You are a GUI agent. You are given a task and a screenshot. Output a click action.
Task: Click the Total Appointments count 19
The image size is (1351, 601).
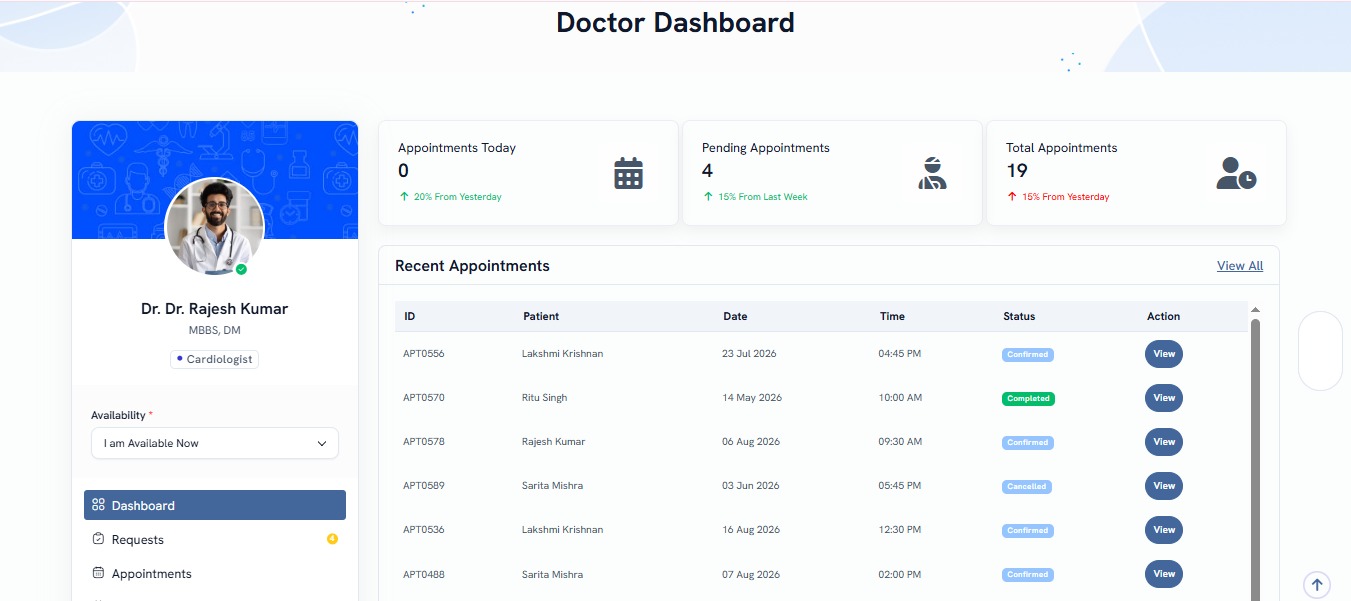(1017, 171)
